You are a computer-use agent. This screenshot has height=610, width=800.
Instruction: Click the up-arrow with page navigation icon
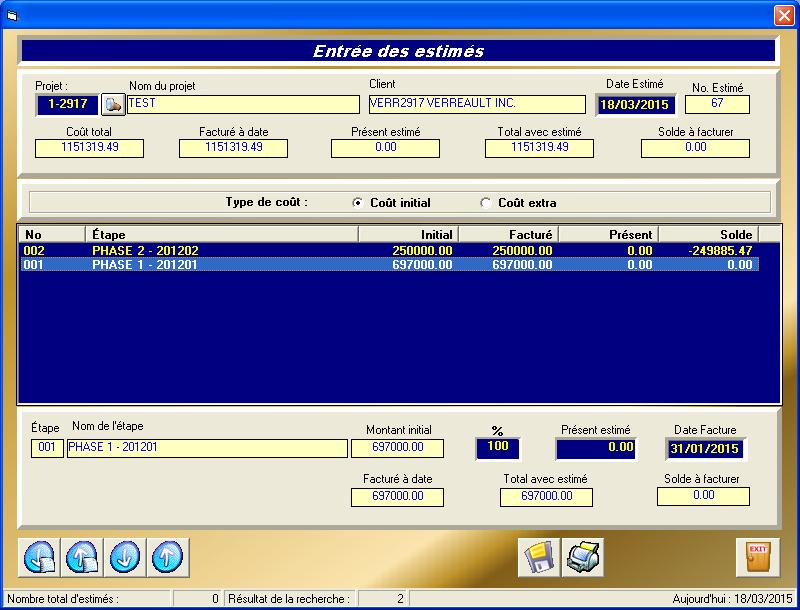pos(82,558)
